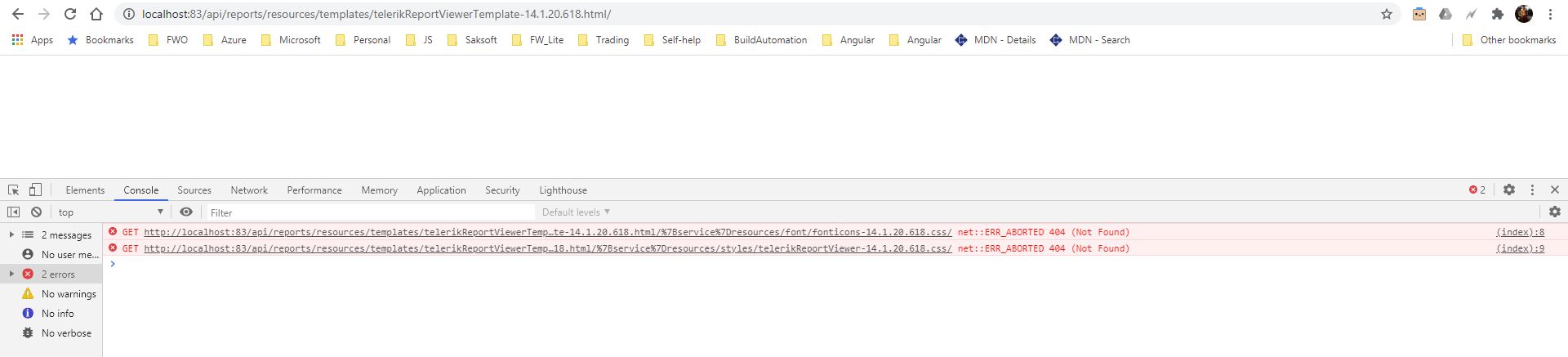Toggle the console sidebar panel icon
This screenshot has height=357, width=1568.
[x=13, y=212]
